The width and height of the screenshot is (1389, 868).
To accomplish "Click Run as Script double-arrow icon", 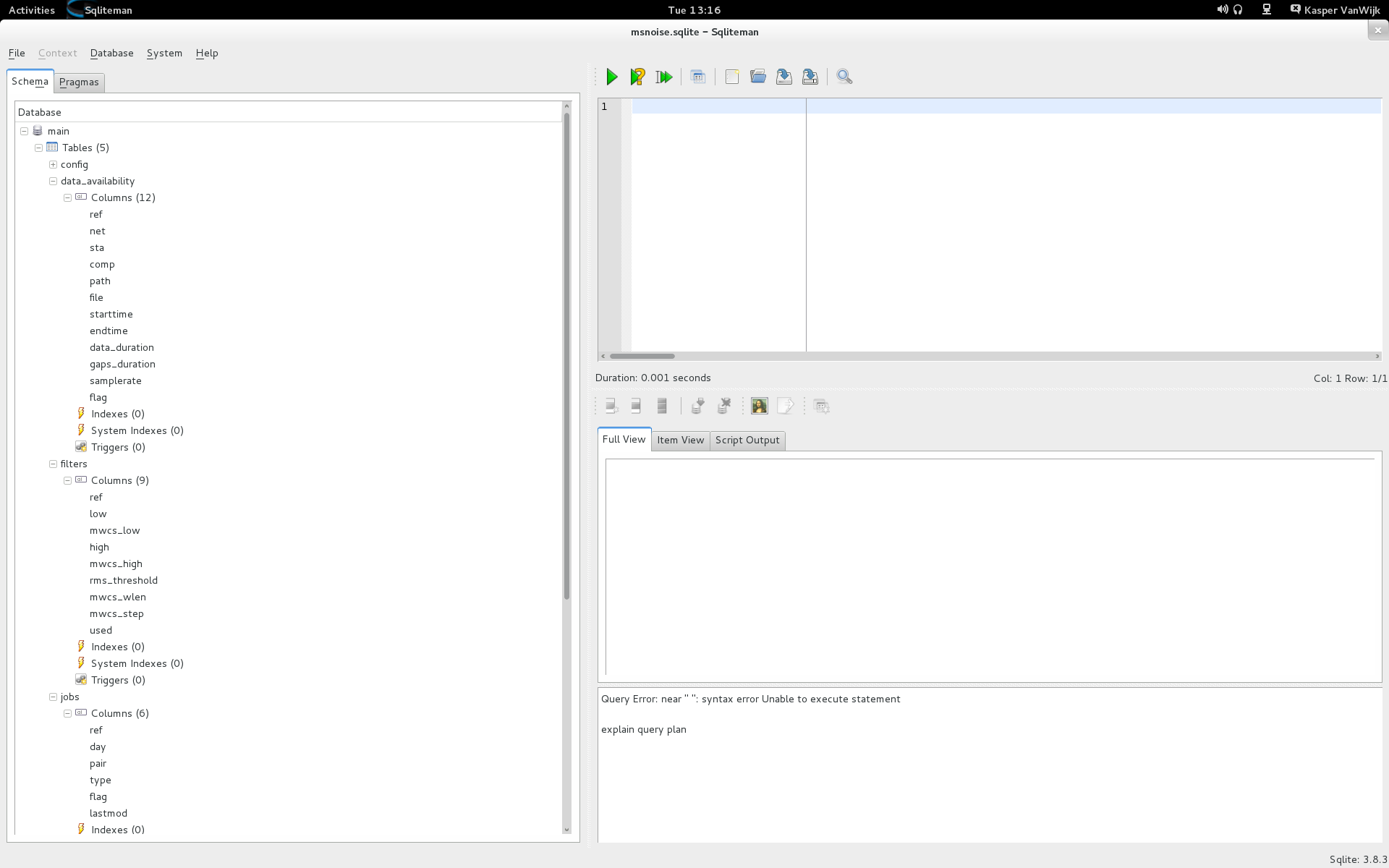I will pyautogui.click(x=663, y=77).
